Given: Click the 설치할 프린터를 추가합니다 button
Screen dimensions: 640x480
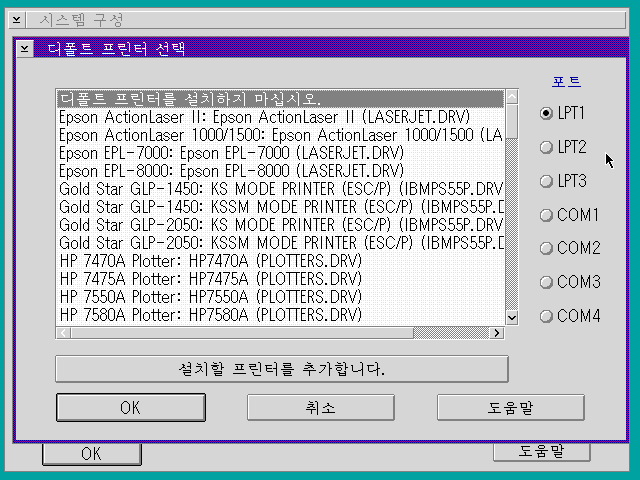Looking at the screenshot, I should click(x=282, y=369).
